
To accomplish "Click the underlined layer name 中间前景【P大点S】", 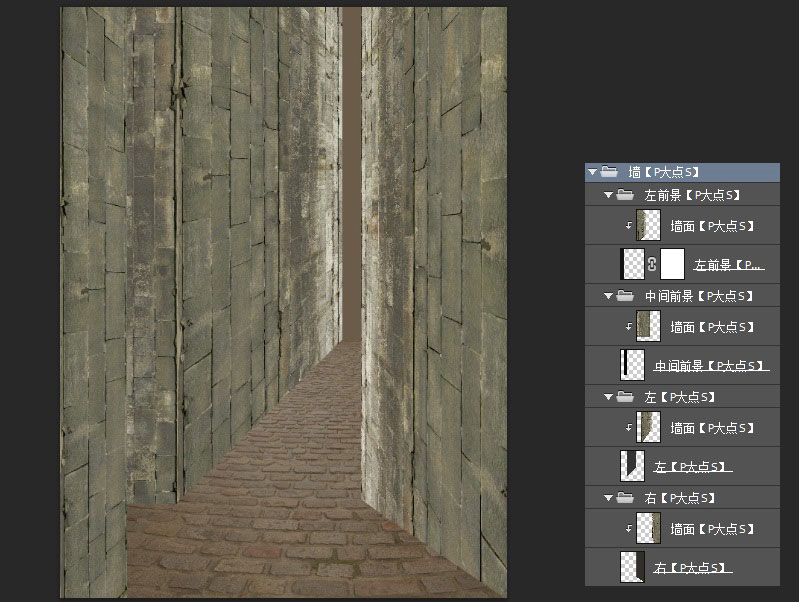I will tap(711, 366).
